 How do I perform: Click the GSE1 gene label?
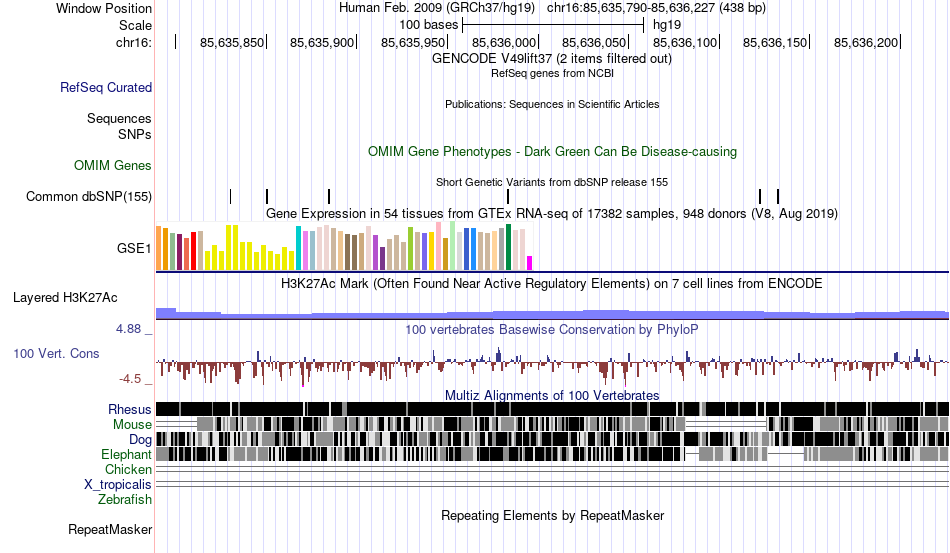click(x=134, y=248)
